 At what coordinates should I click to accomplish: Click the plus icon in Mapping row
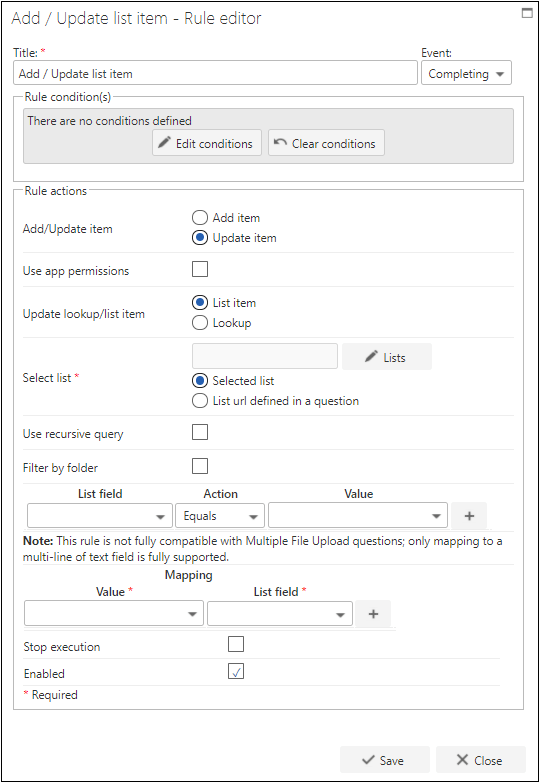373,614
